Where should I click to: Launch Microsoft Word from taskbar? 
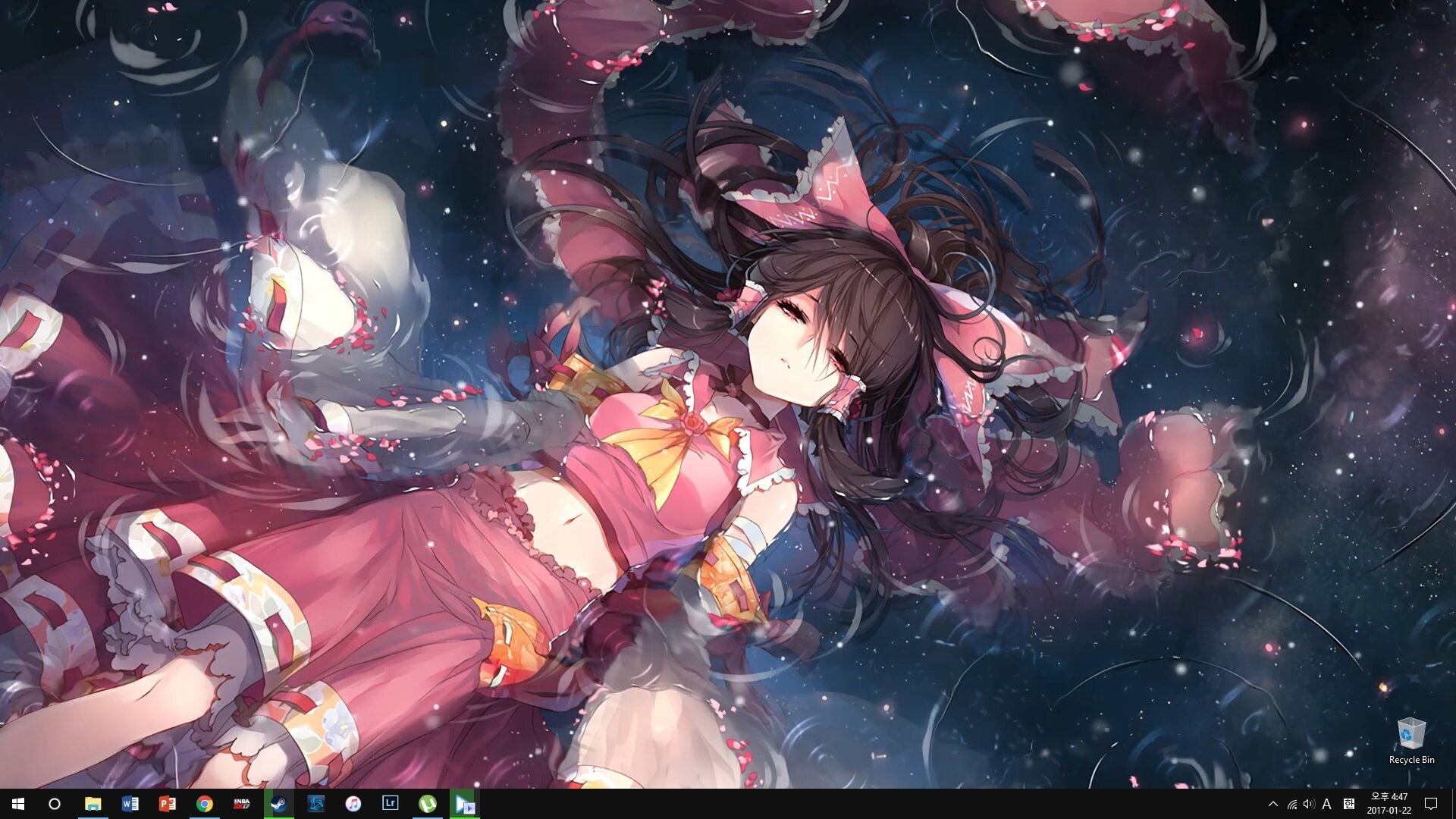click(130, 804)
